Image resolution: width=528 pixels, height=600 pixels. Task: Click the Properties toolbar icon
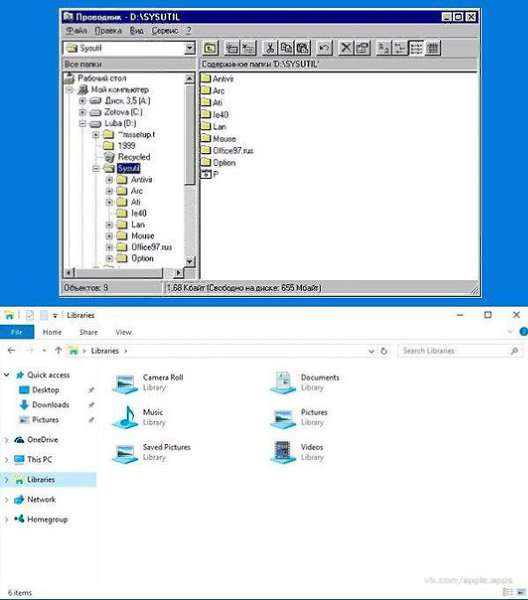362,48
